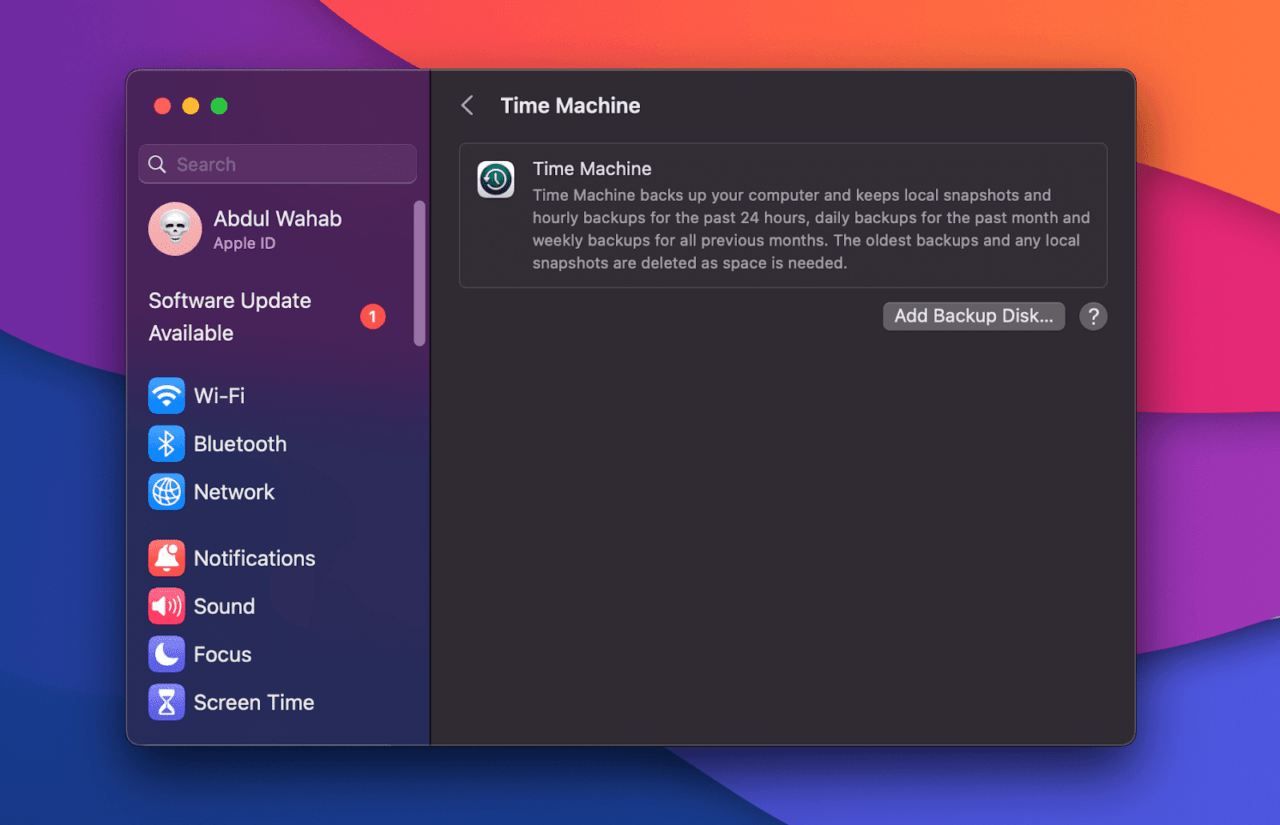Click the Network globe icon

click(167, 492)
